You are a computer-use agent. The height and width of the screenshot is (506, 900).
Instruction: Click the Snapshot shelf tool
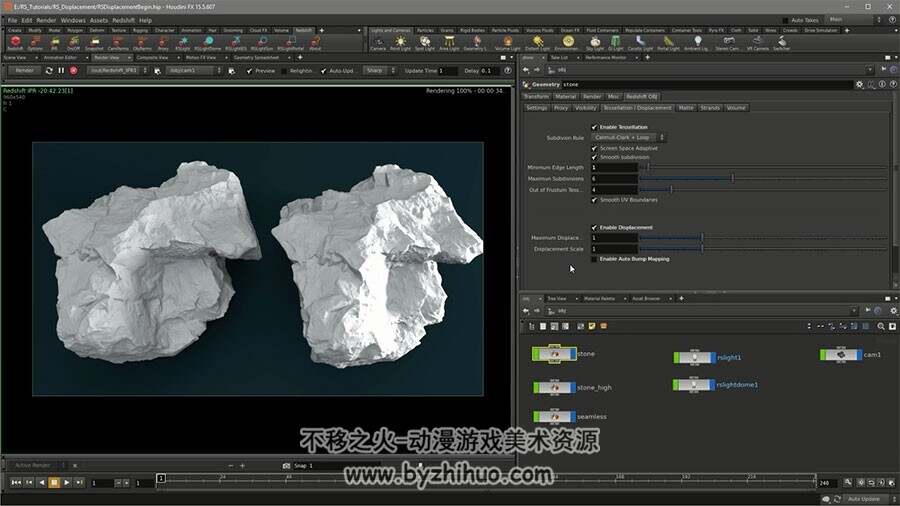point(94,41)
